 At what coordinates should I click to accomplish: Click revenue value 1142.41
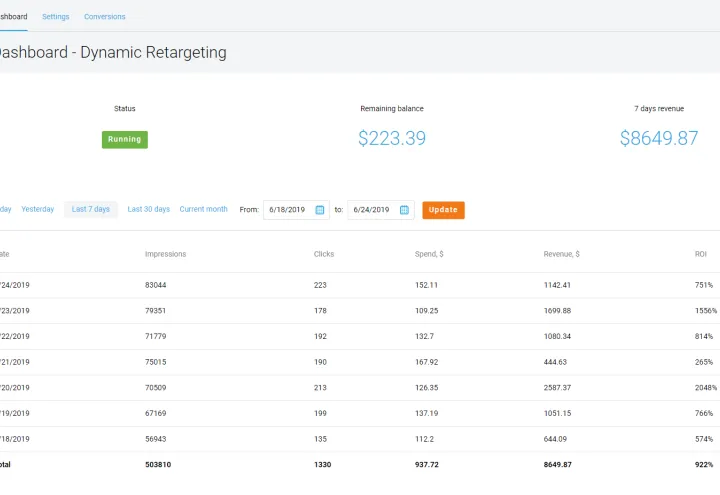point(557,285)
